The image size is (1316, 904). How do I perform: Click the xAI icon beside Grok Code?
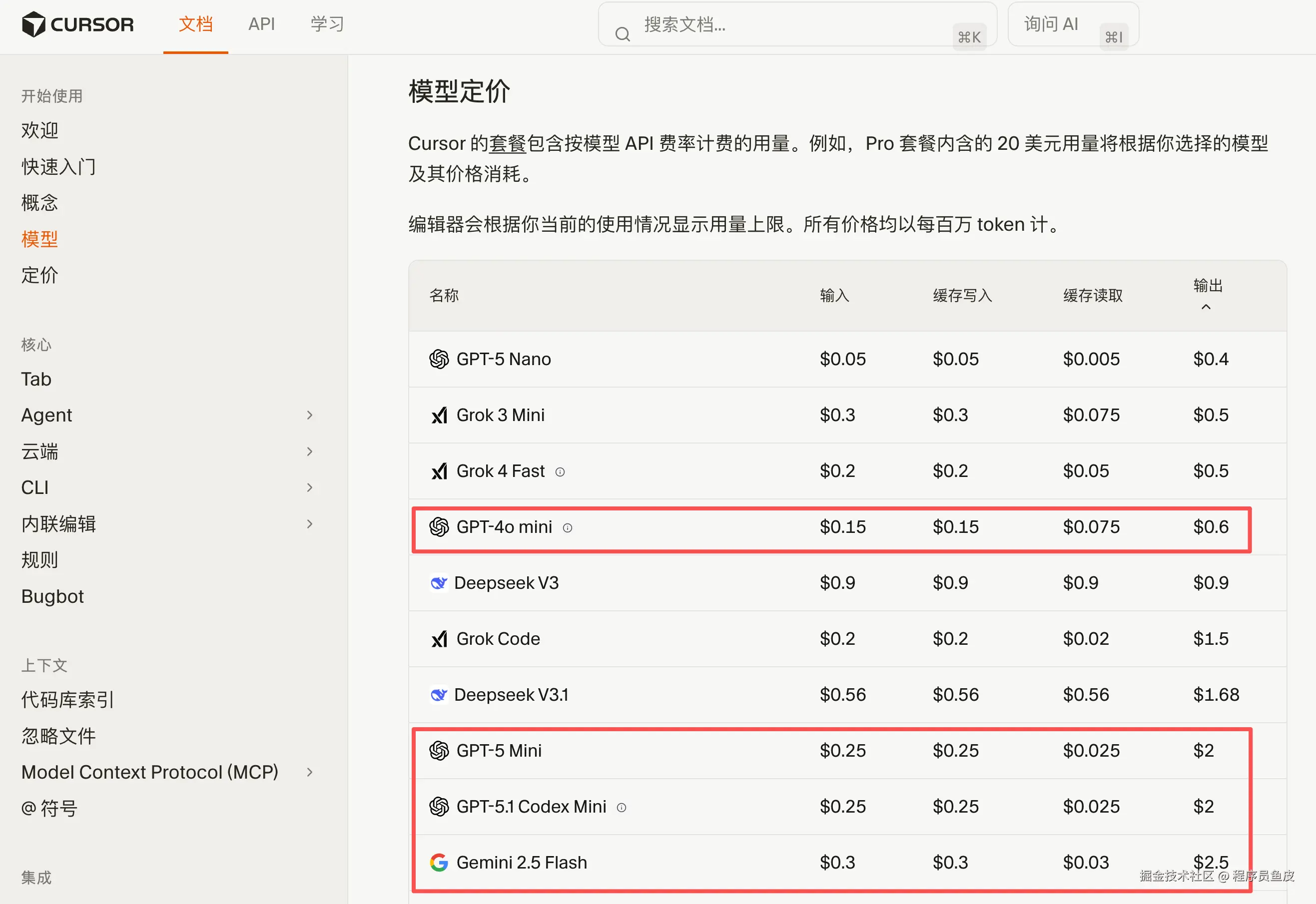[439, 639]
